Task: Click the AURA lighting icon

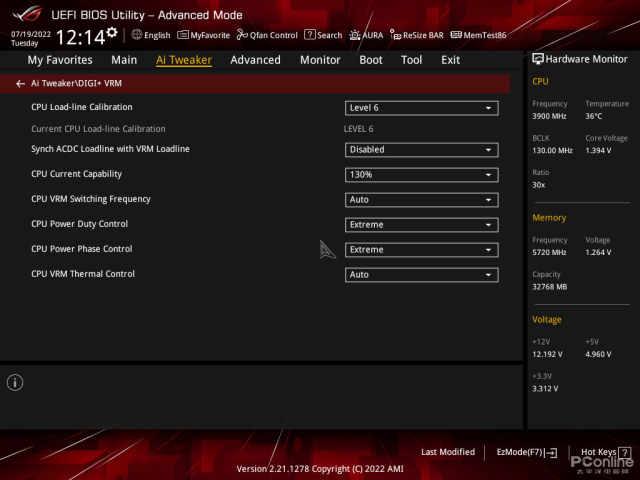Action: point(355,35)
